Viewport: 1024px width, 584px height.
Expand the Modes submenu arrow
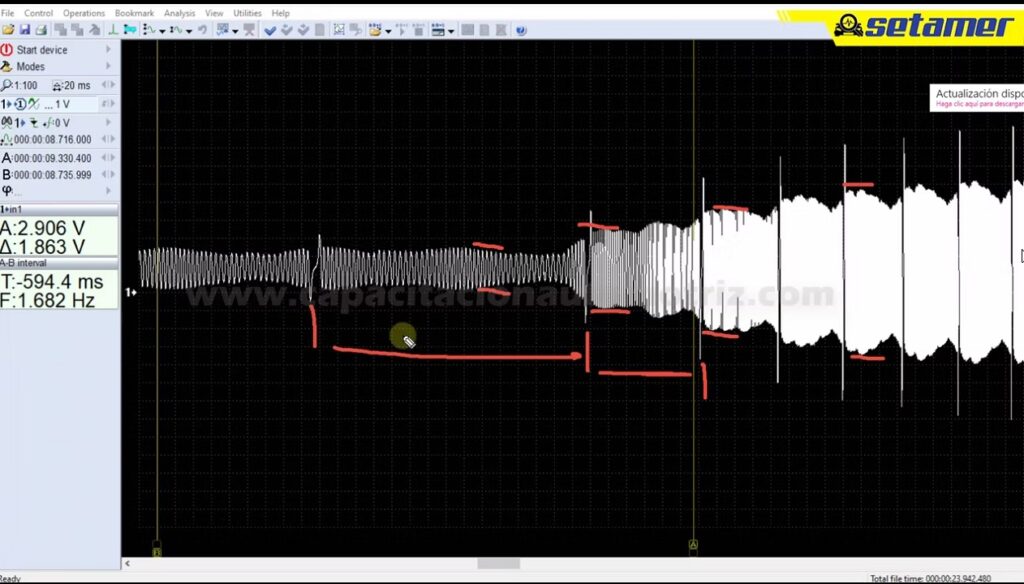click(x=108, y=67)
